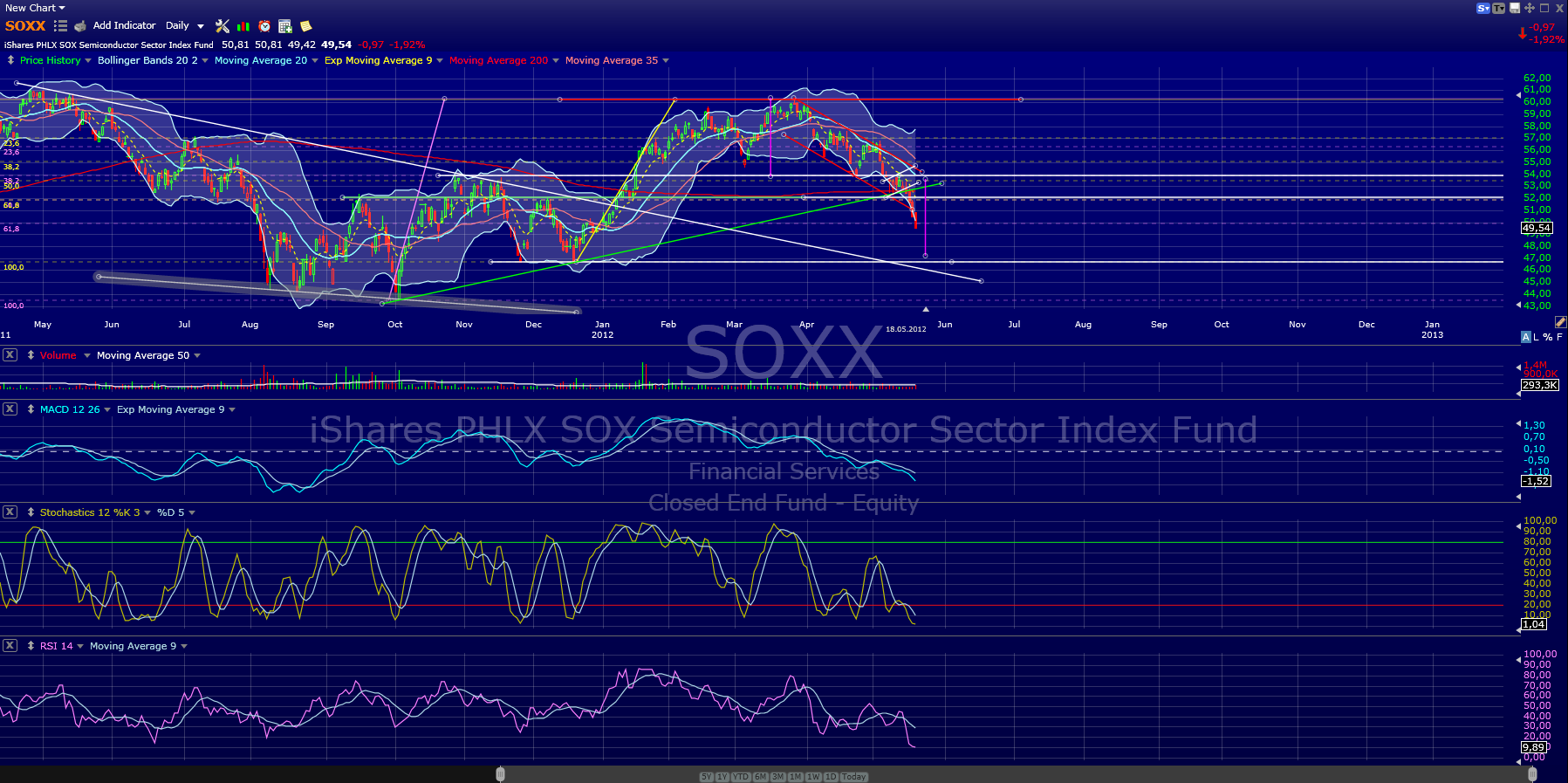The height and width of the screenshot is (783, 1568).
Task: Open chart settings wrench-and-screwdriver icon
Action: tap(223, 26)
